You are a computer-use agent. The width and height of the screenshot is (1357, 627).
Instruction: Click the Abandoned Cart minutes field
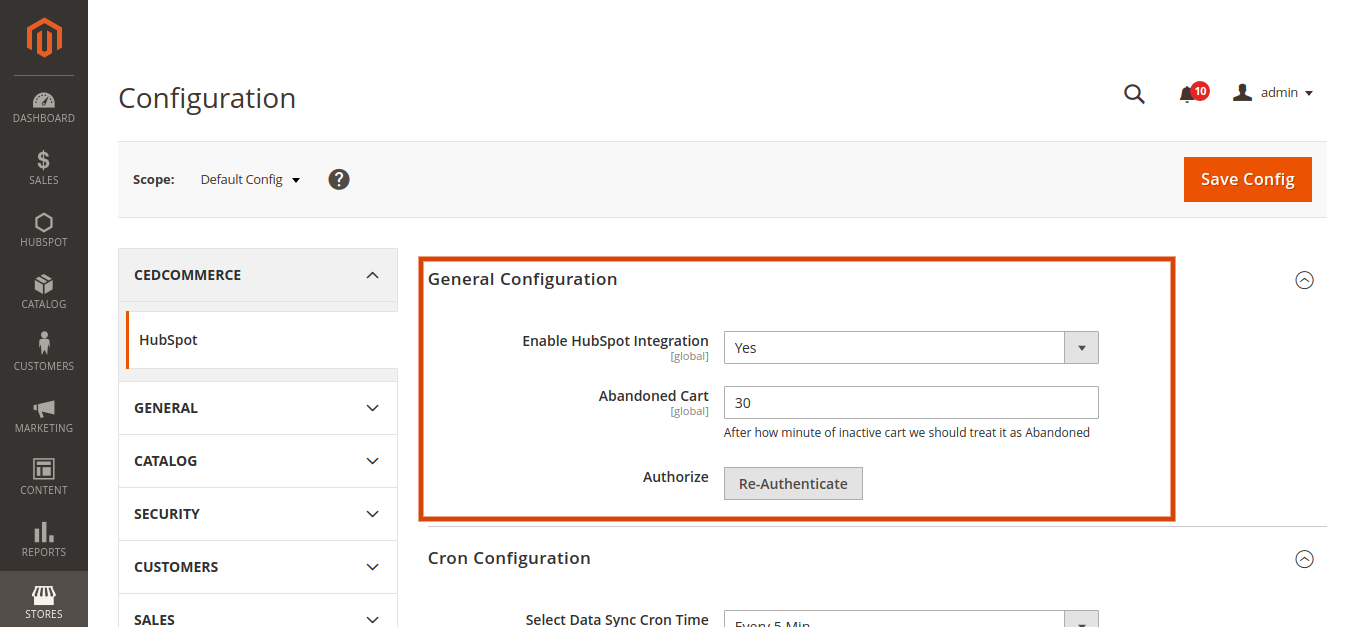(911, 403)
